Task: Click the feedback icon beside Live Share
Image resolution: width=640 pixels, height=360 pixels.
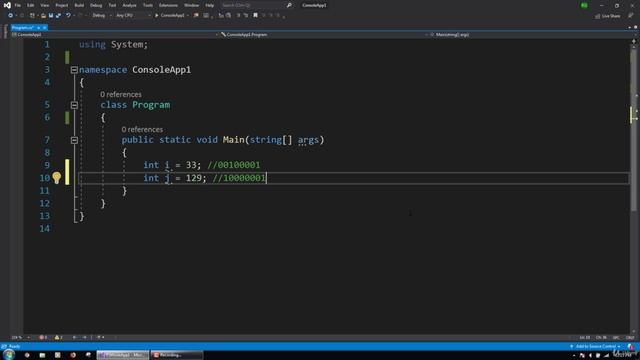Action: pos(631,16)
